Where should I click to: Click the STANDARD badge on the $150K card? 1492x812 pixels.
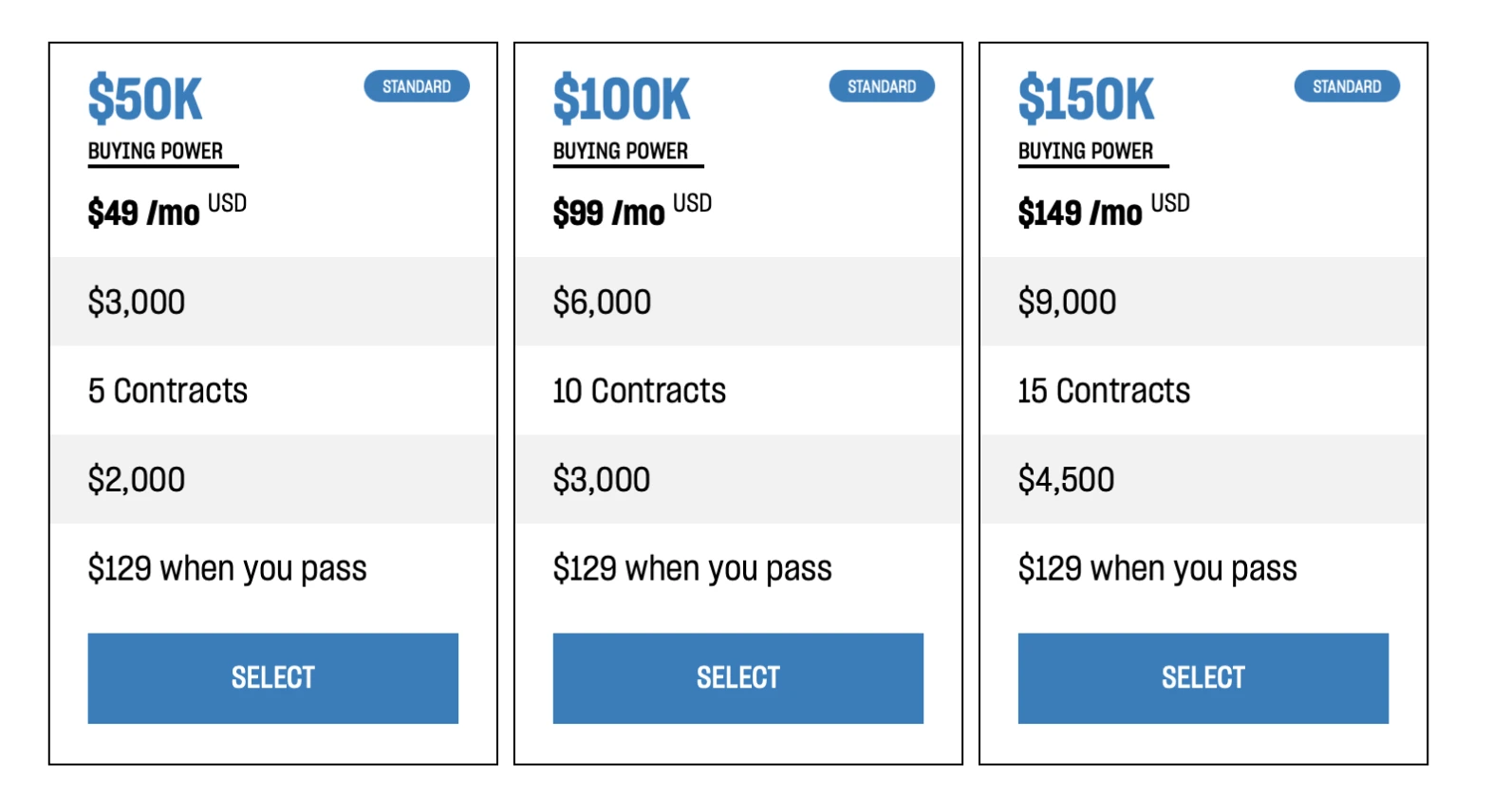click(1347, 86)
